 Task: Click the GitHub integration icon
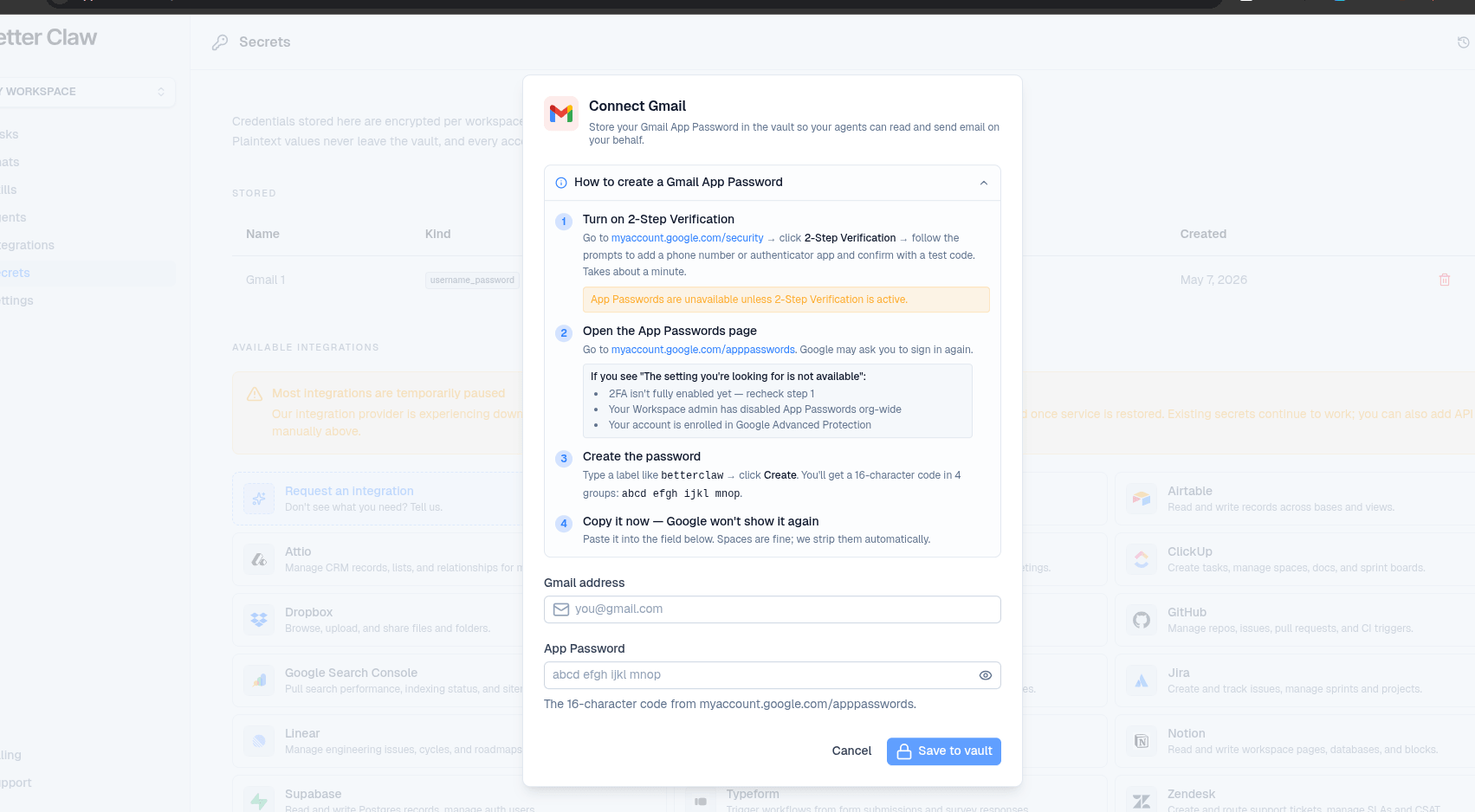(1142, 621)
